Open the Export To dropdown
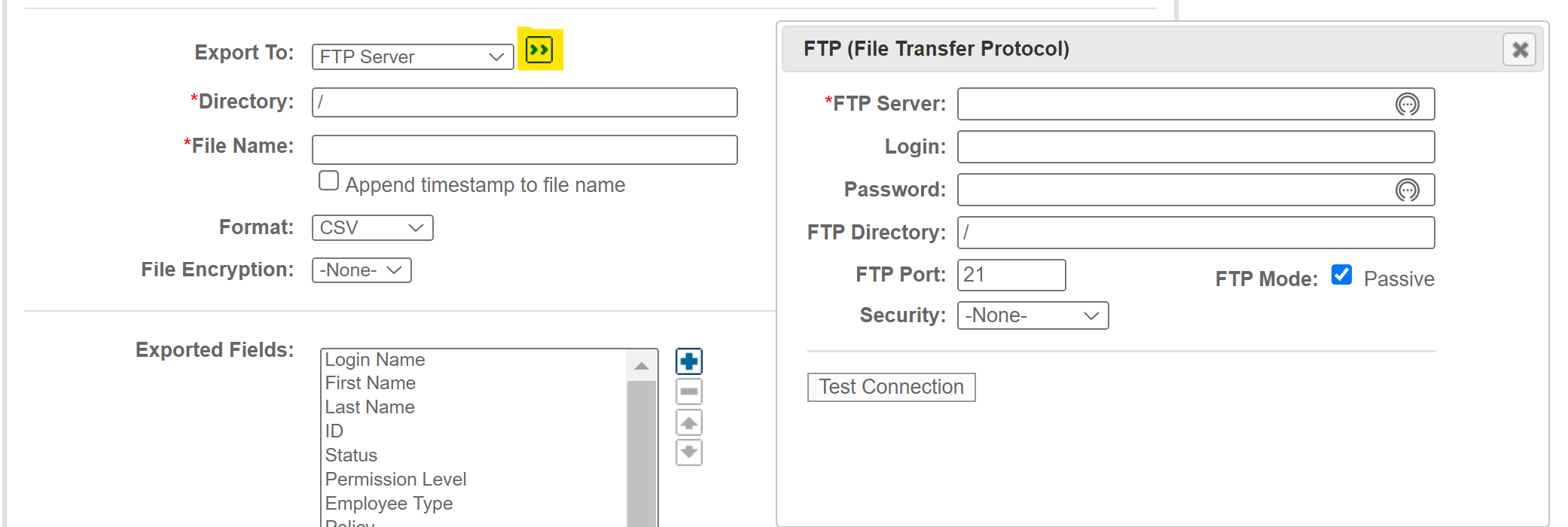The height and width of the screenshot is (527, 1568). (x=413, y=56)
